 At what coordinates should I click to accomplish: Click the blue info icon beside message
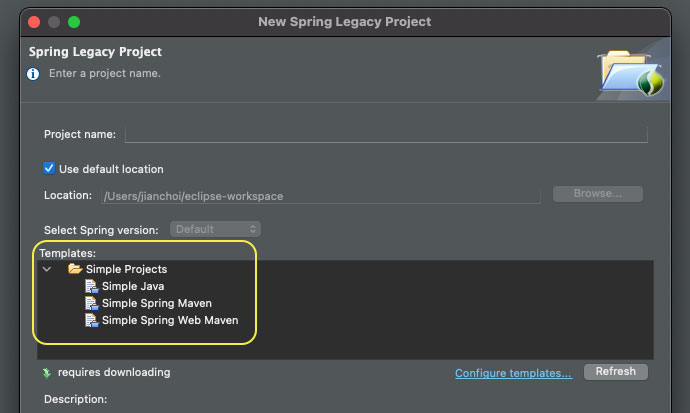[x=33, y=74]
